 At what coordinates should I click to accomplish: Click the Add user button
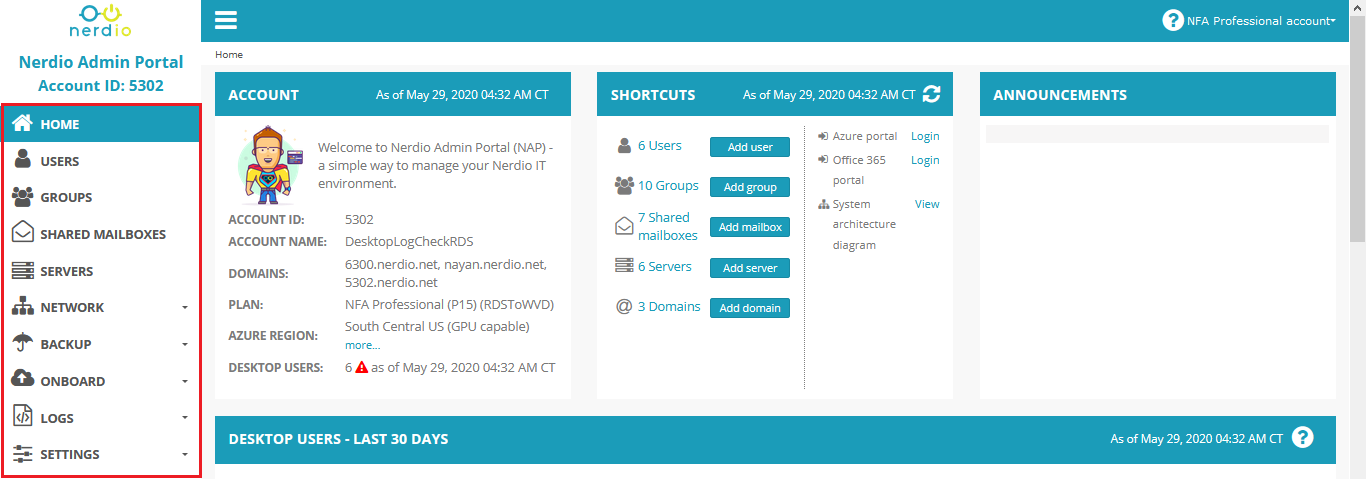click(750, 147)
